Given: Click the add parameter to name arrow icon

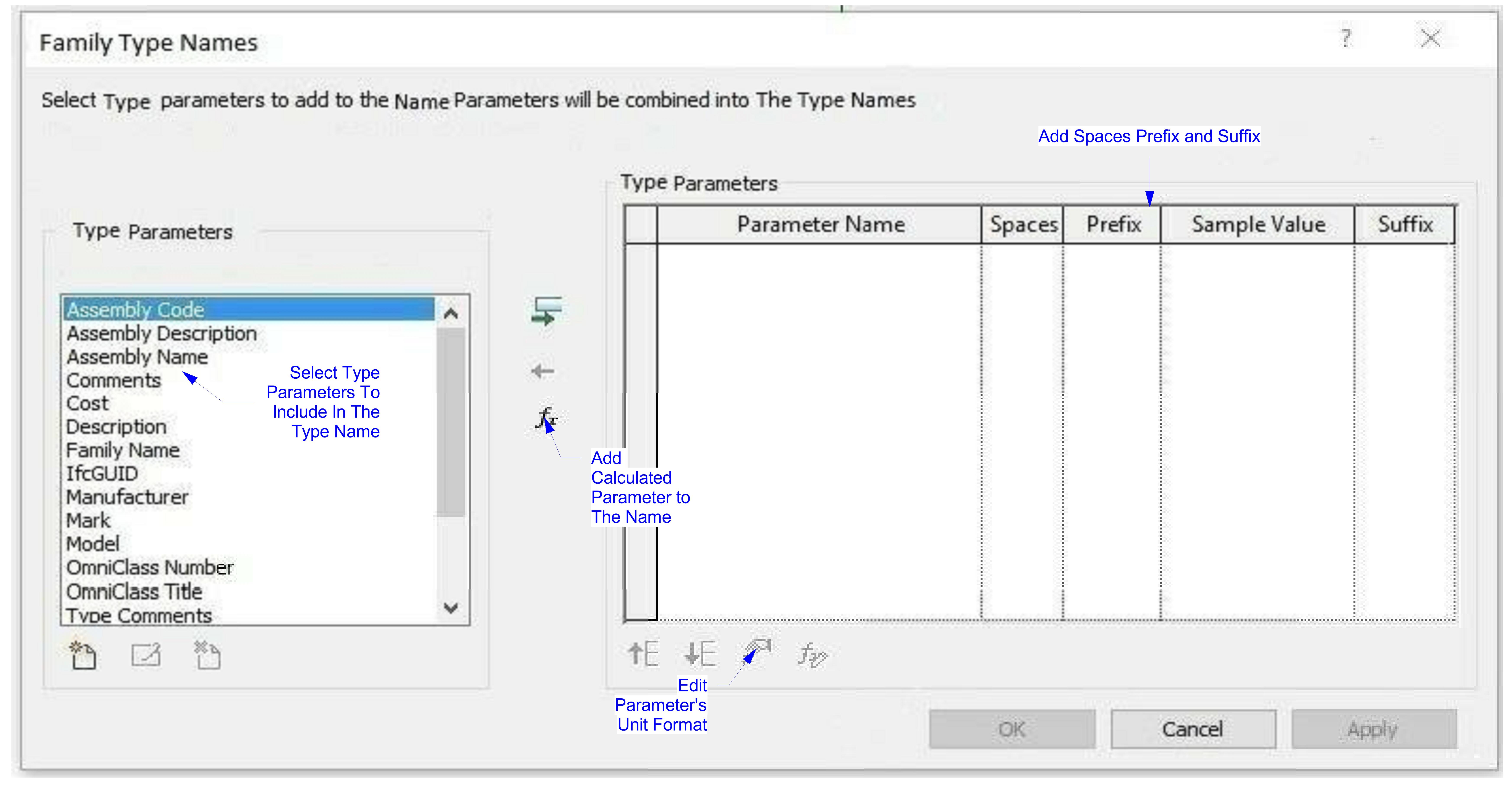Looking at the screenshot, I should [546, 311].
